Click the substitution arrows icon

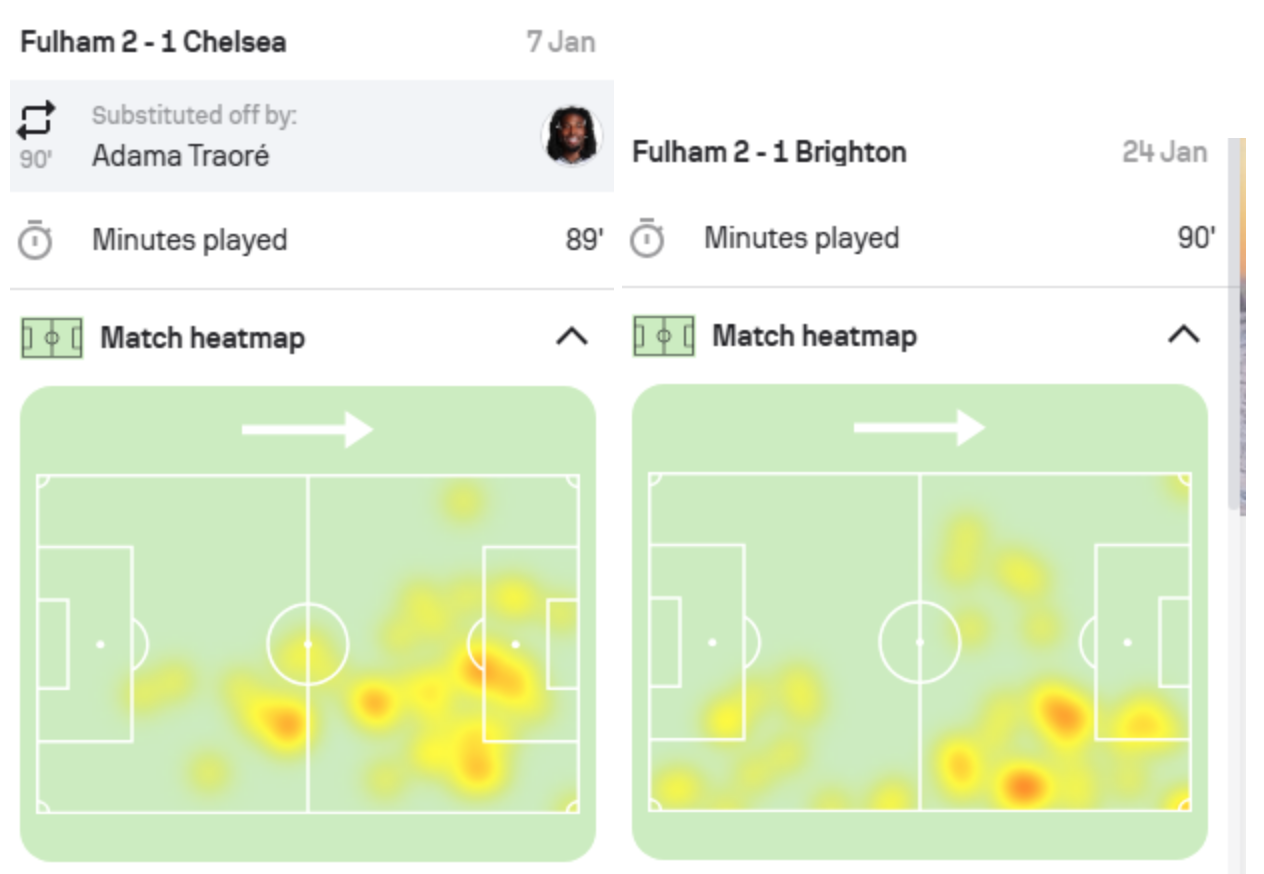click(36, 121)
